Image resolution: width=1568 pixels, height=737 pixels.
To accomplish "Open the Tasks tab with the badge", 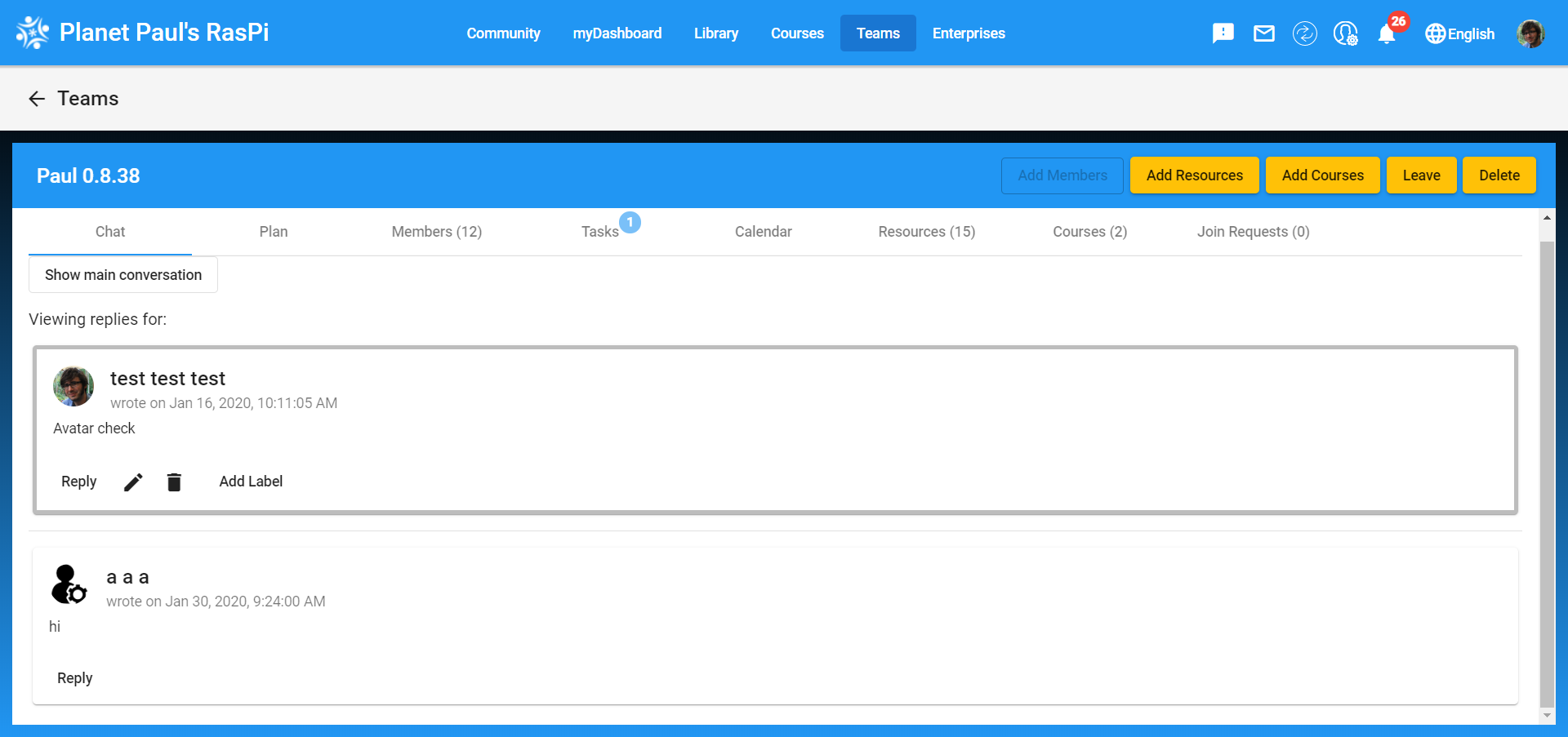I will [599, 232].
